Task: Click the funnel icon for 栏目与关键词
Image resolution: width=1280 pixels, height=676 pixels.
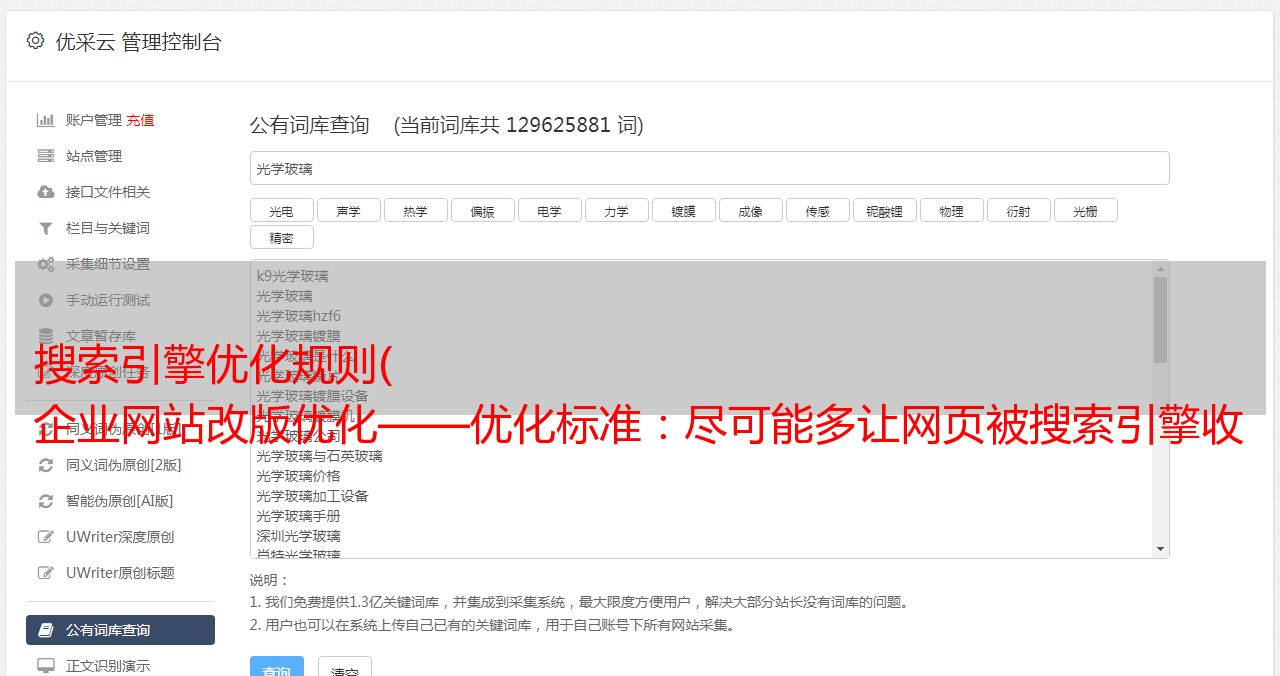Action: (45, 228)
